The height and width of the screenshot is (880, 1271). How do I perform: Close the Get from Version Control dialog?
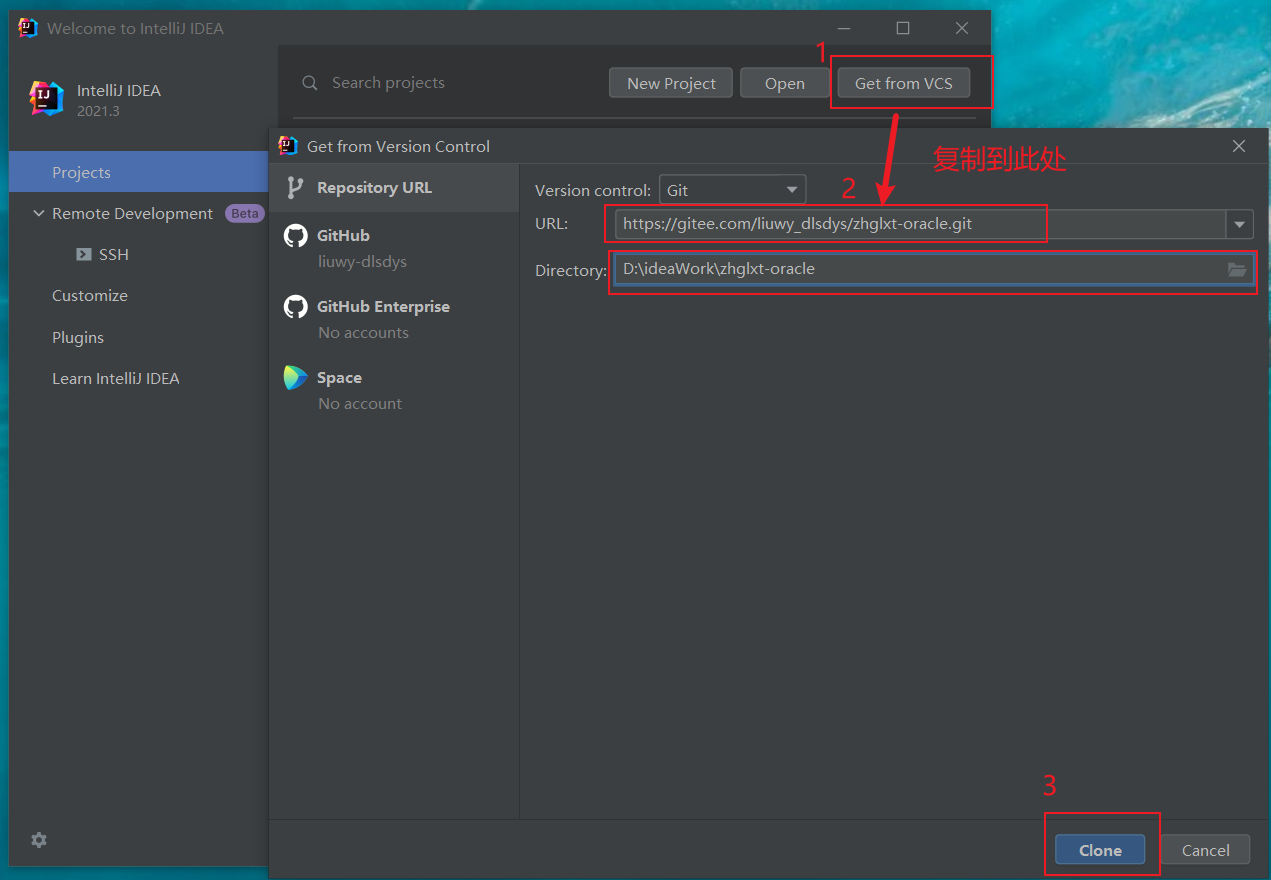click(x=1239, y=146)
